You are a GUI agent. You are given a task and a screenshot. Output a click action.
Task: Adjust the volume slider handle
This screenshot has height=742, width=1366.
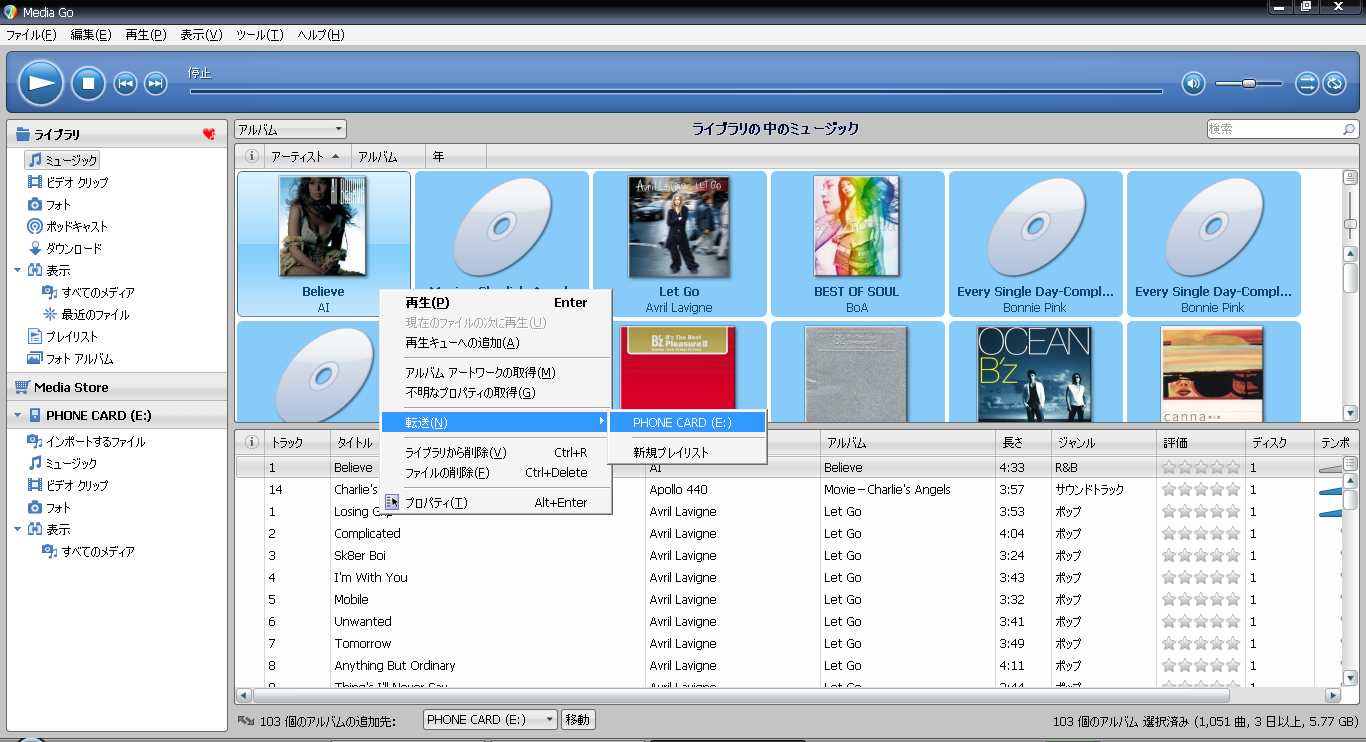[x=1249, y=83]
